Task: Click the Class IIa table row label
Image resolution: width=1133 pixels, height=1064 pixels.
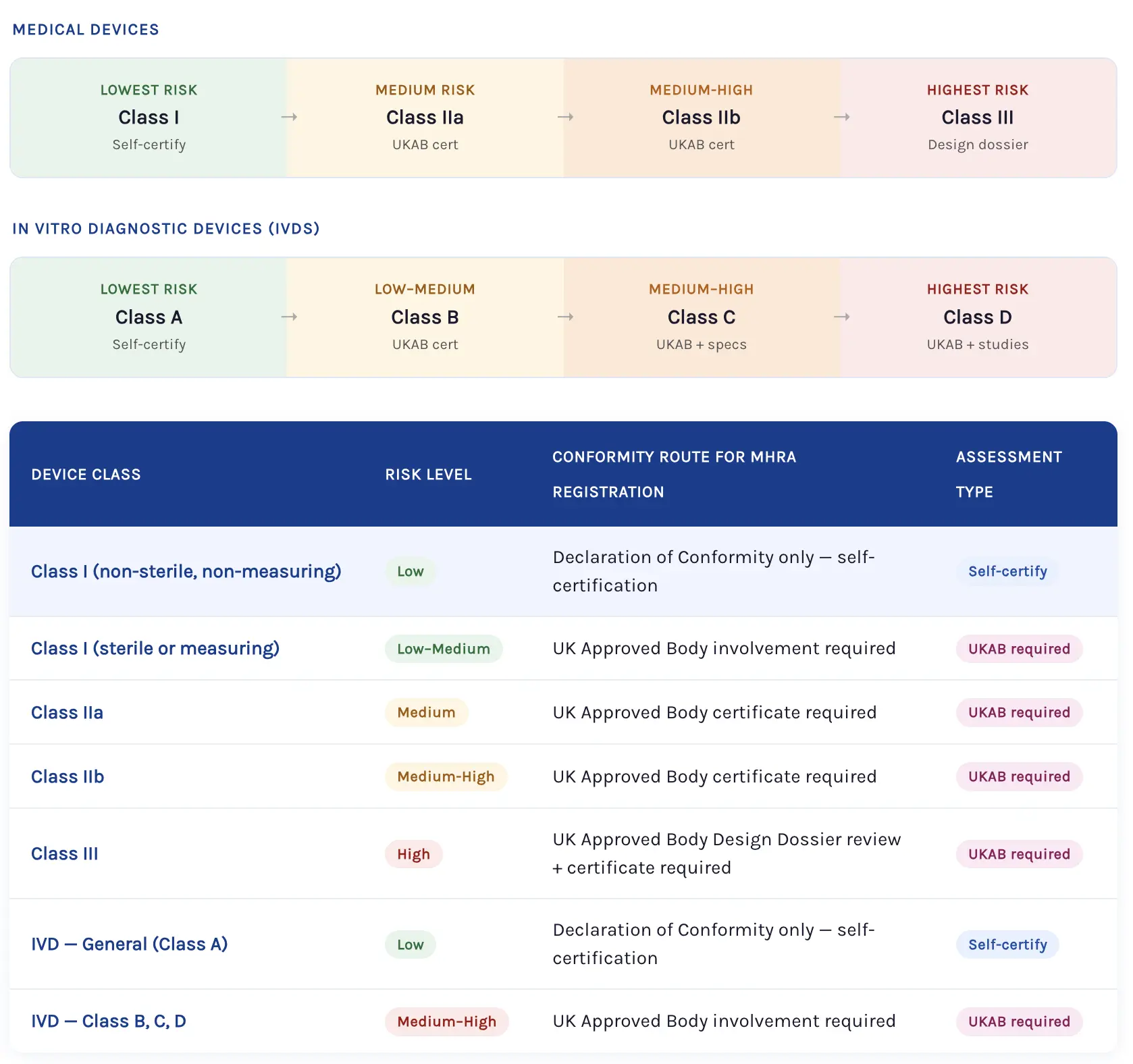Action: pyautogui.click(x=67, y=713)
